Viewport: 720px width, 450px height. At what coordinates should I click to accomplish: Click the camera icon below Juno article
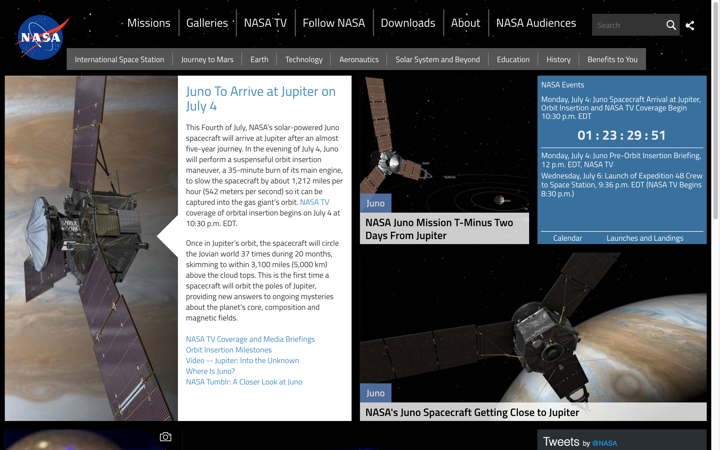pyautogui.click(x=165, y=437)
